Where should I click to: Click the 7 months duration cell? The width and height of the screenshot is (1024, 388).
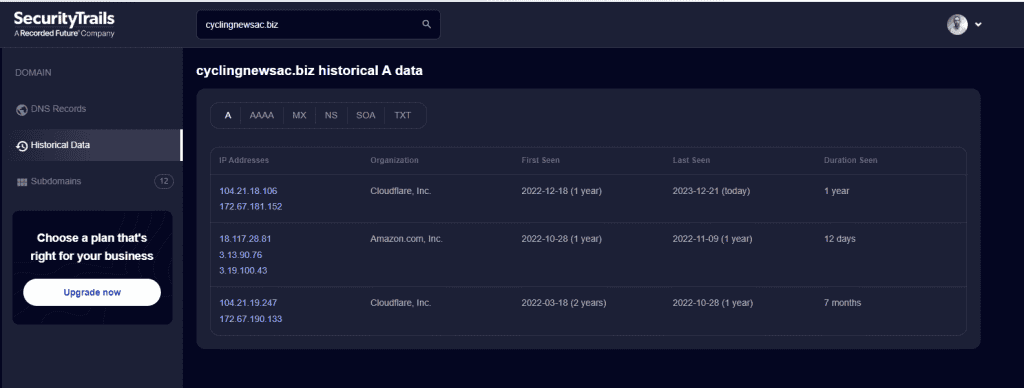[842, 302]
